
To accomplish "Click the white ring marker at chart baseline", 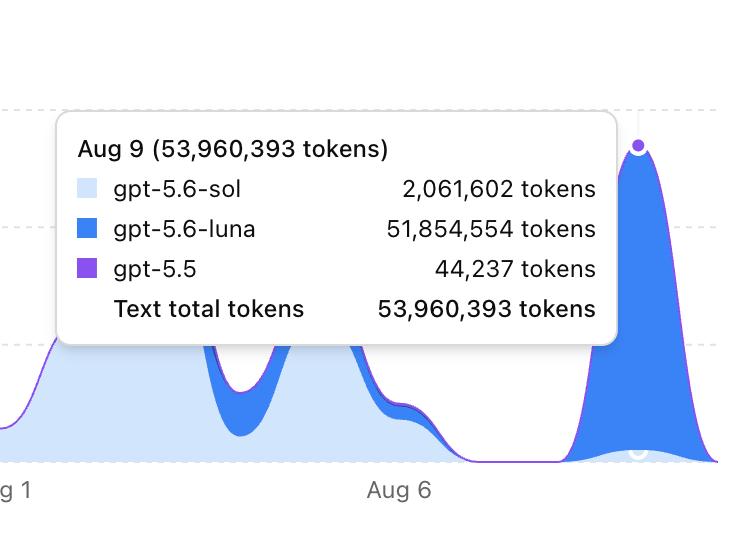I will pos(638,453).
